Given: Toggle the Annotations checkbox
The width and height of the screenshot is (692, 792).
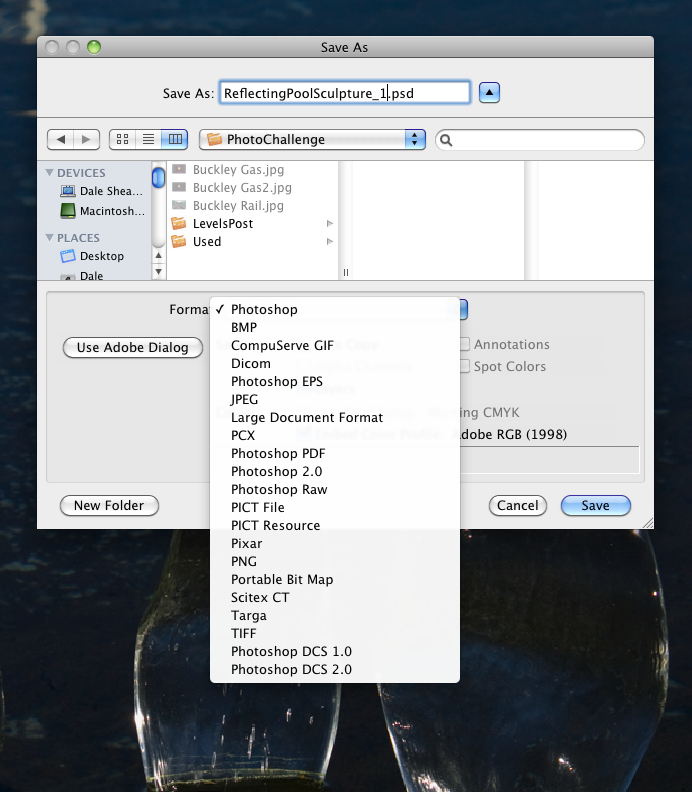Looking at the screenshot, I should point(465,344).
